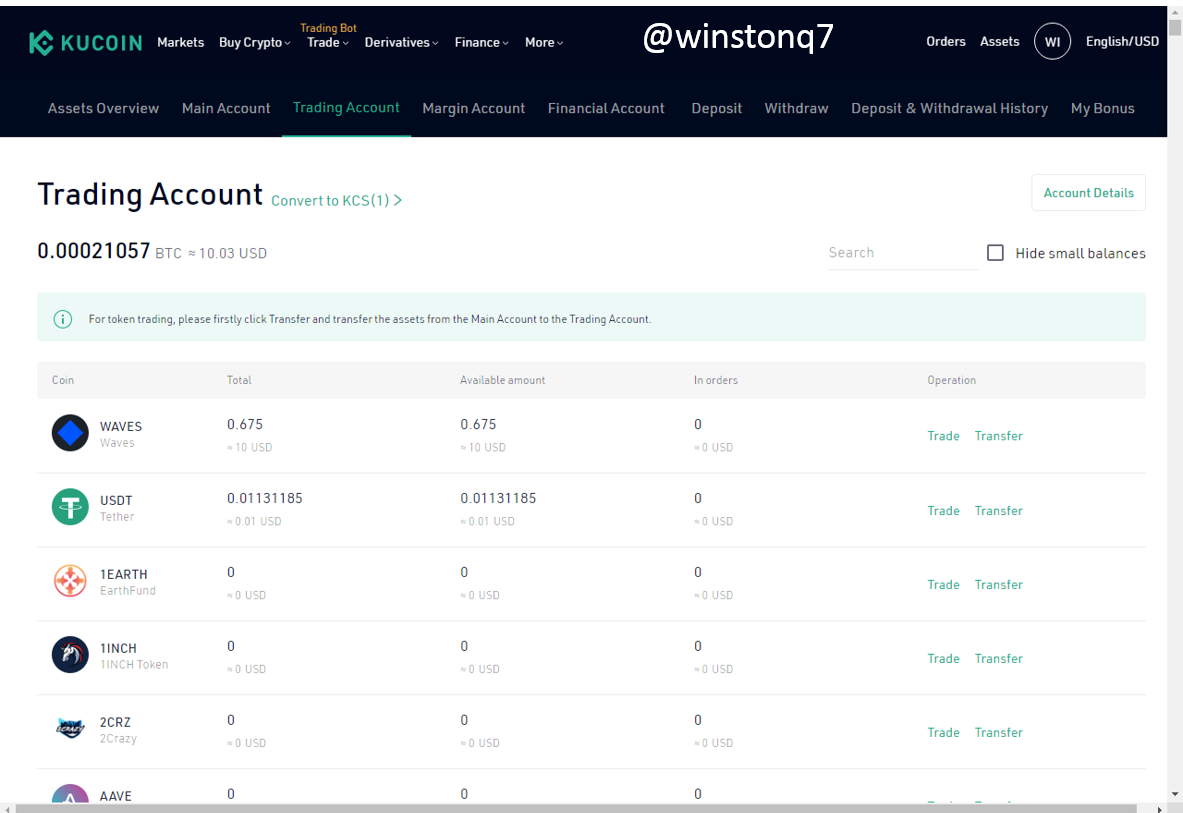The width and height of the screenshot is (1183, 813).
Task: Click Transfer in the 1INCH row
Action: click(x=998, y=658)
